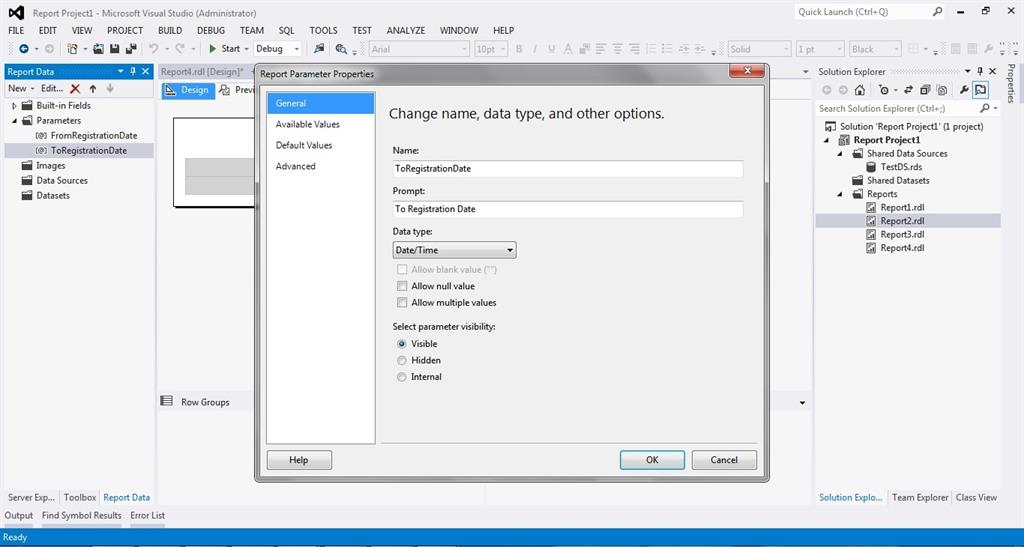Click the Align Left toolbar icon
Image resolution: width=1024 pixels, height=547 pixels.
click(x=601, y=49)
